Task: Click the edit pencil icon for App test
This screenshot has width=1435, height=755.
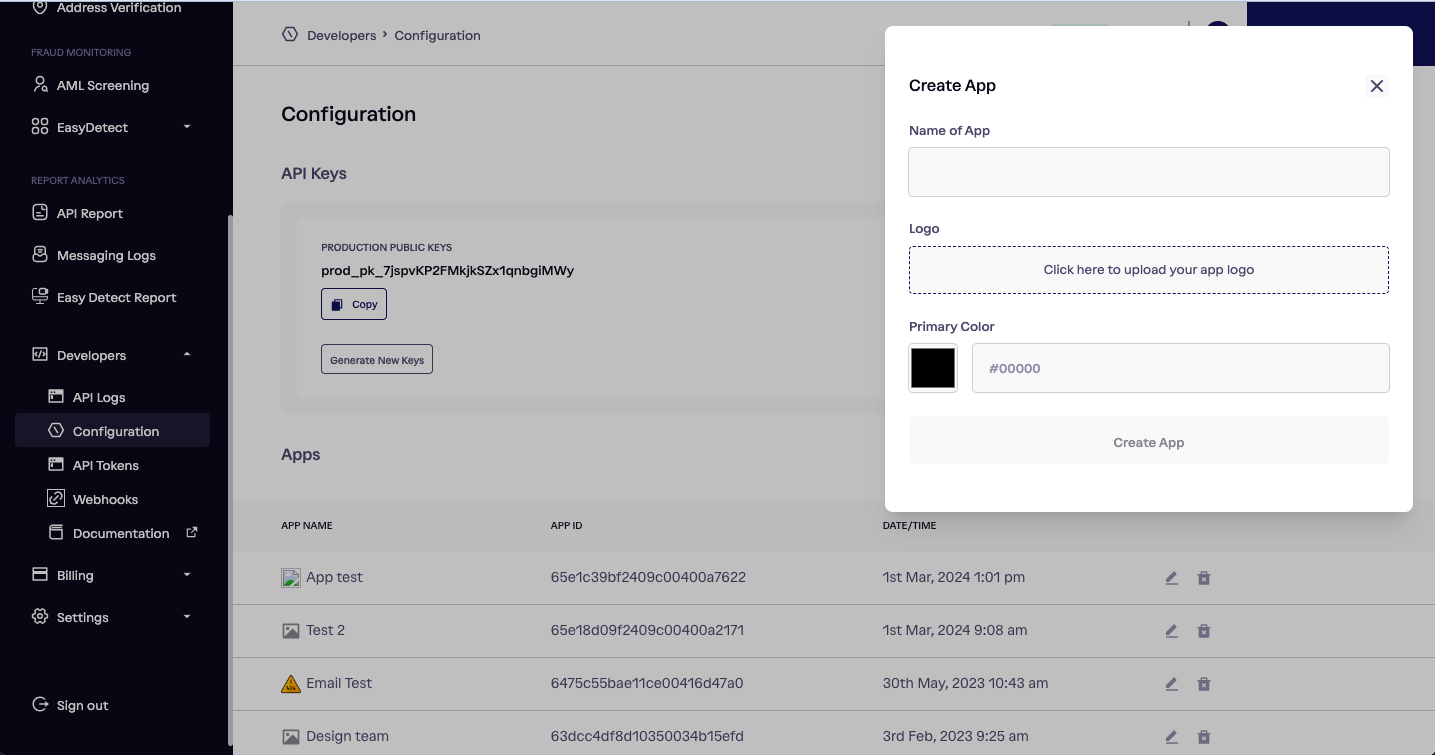Action: point(1171,578)
